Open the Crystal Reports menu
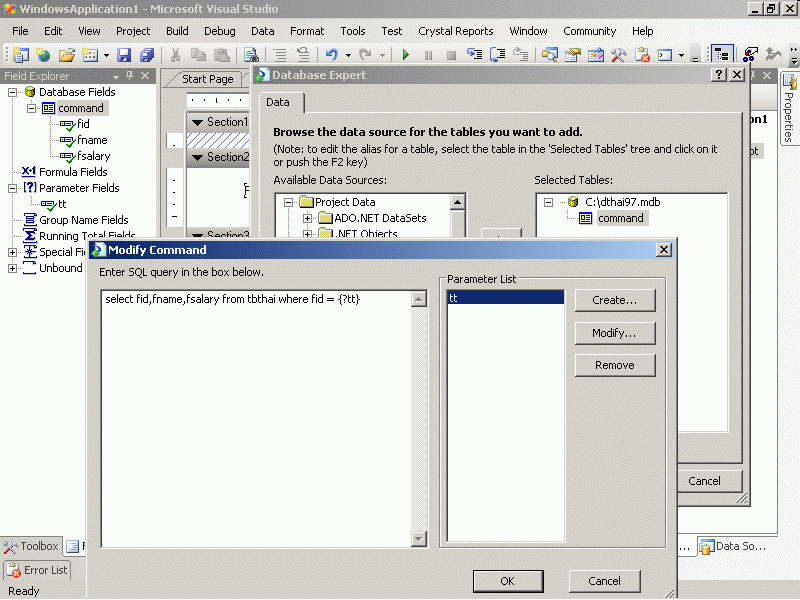 457,31
